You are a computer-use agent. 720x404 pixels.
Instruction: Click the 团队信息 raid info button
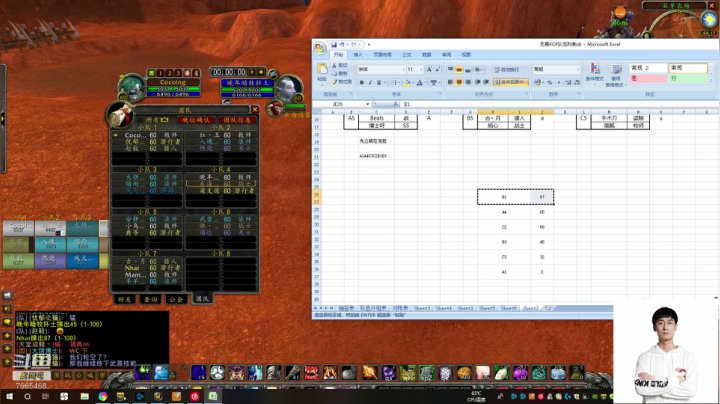(x=237, y=120)
